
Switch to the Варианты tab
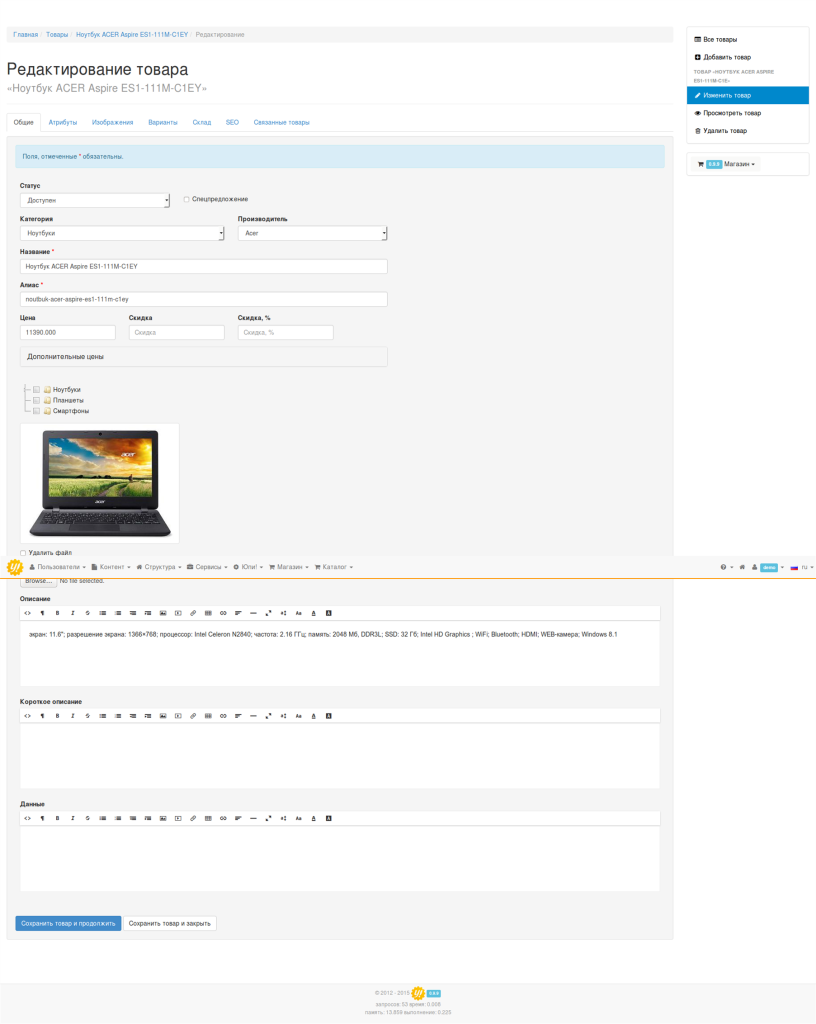click(x=163, y=122)
